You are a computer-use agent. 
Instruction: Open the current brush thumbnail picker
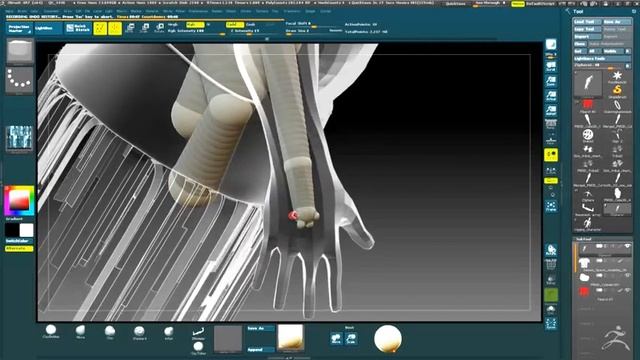(x=20, y=52)
